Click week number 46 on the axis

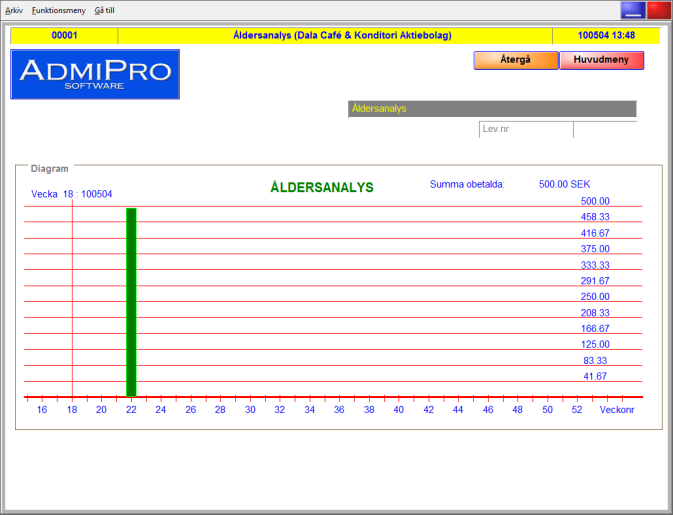click(488, 410)
